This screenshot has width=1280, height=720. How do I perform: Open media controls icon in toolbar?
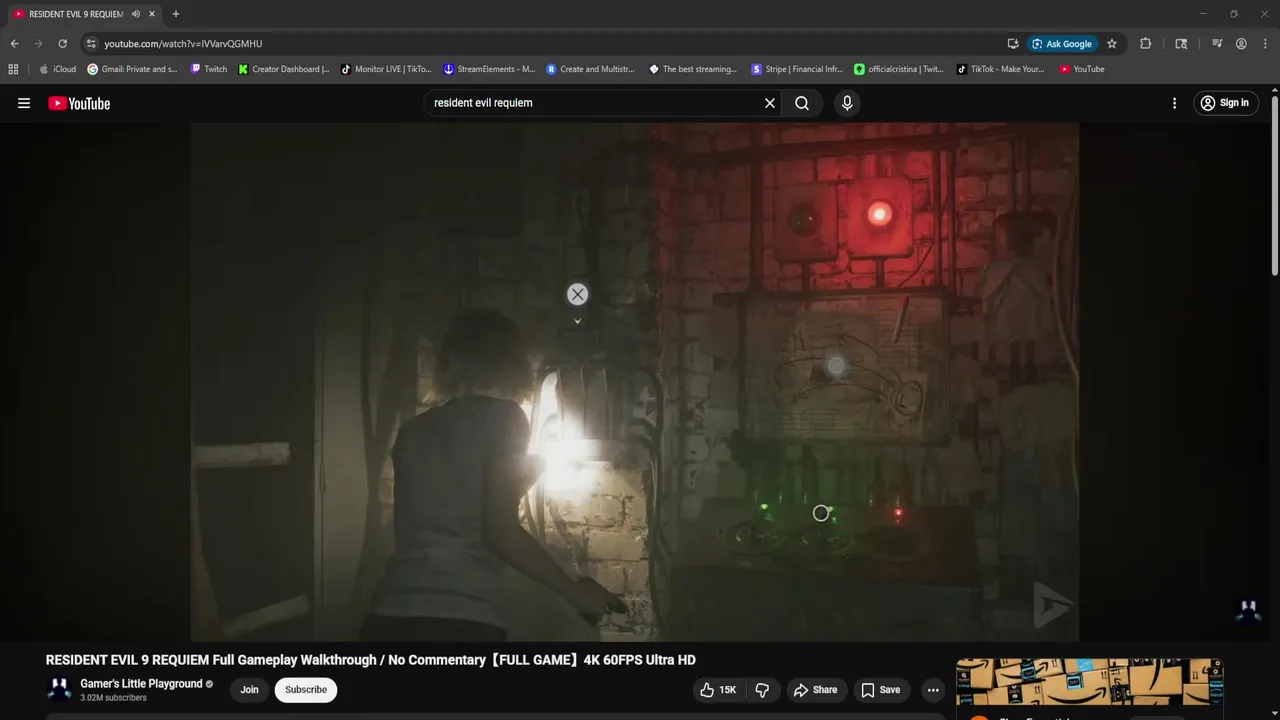pyautogui.click(x=1217, y=44)
